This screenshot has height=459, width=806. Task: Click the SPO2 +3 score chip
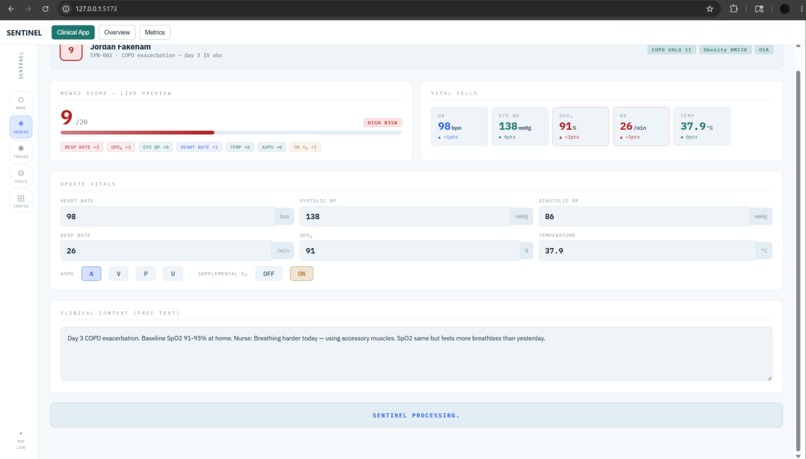point(121,147)
